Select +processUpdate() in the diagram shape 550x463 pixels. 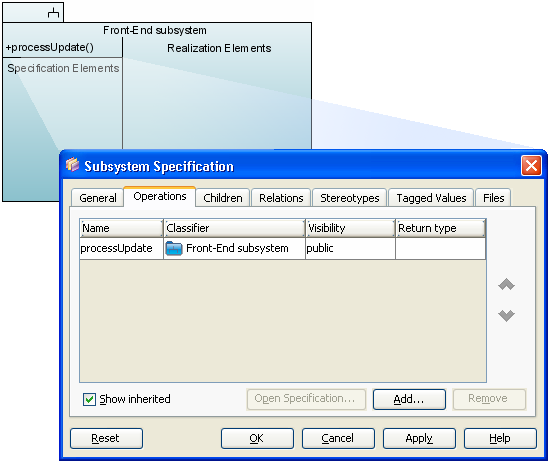(x=49, y=47)
